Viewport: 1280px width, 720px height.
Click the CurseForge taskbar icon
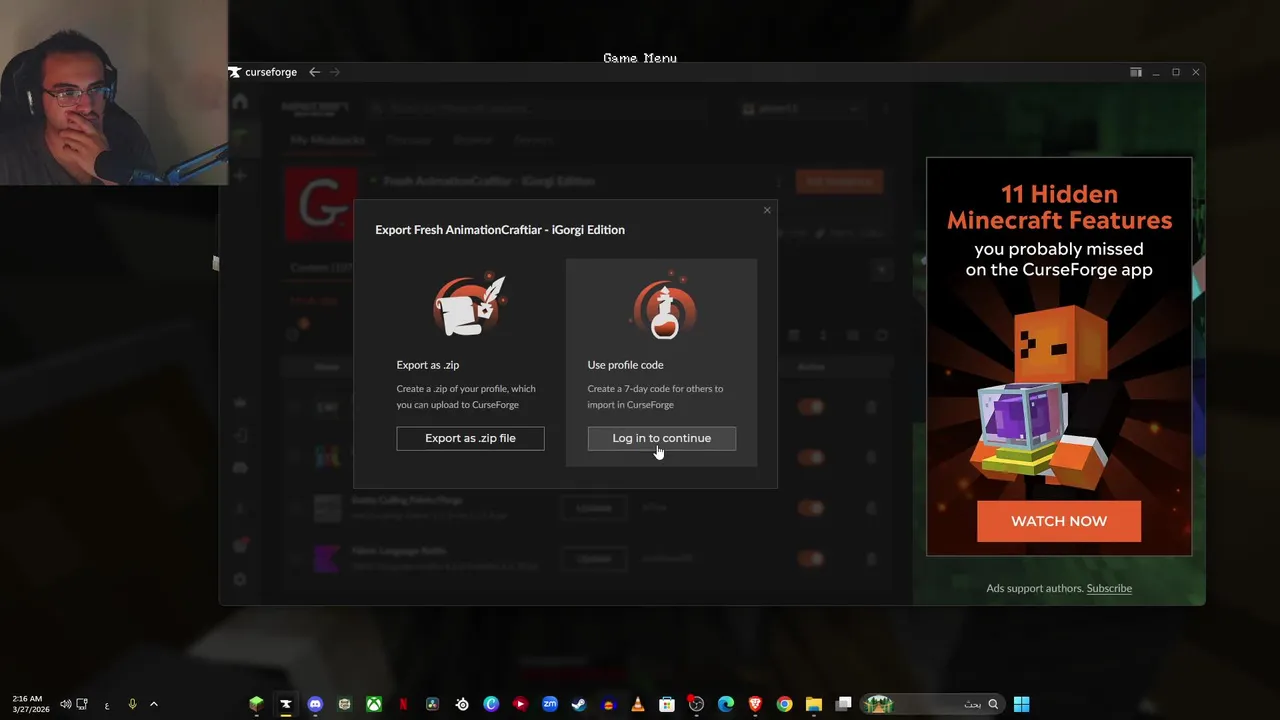[286, 704]
